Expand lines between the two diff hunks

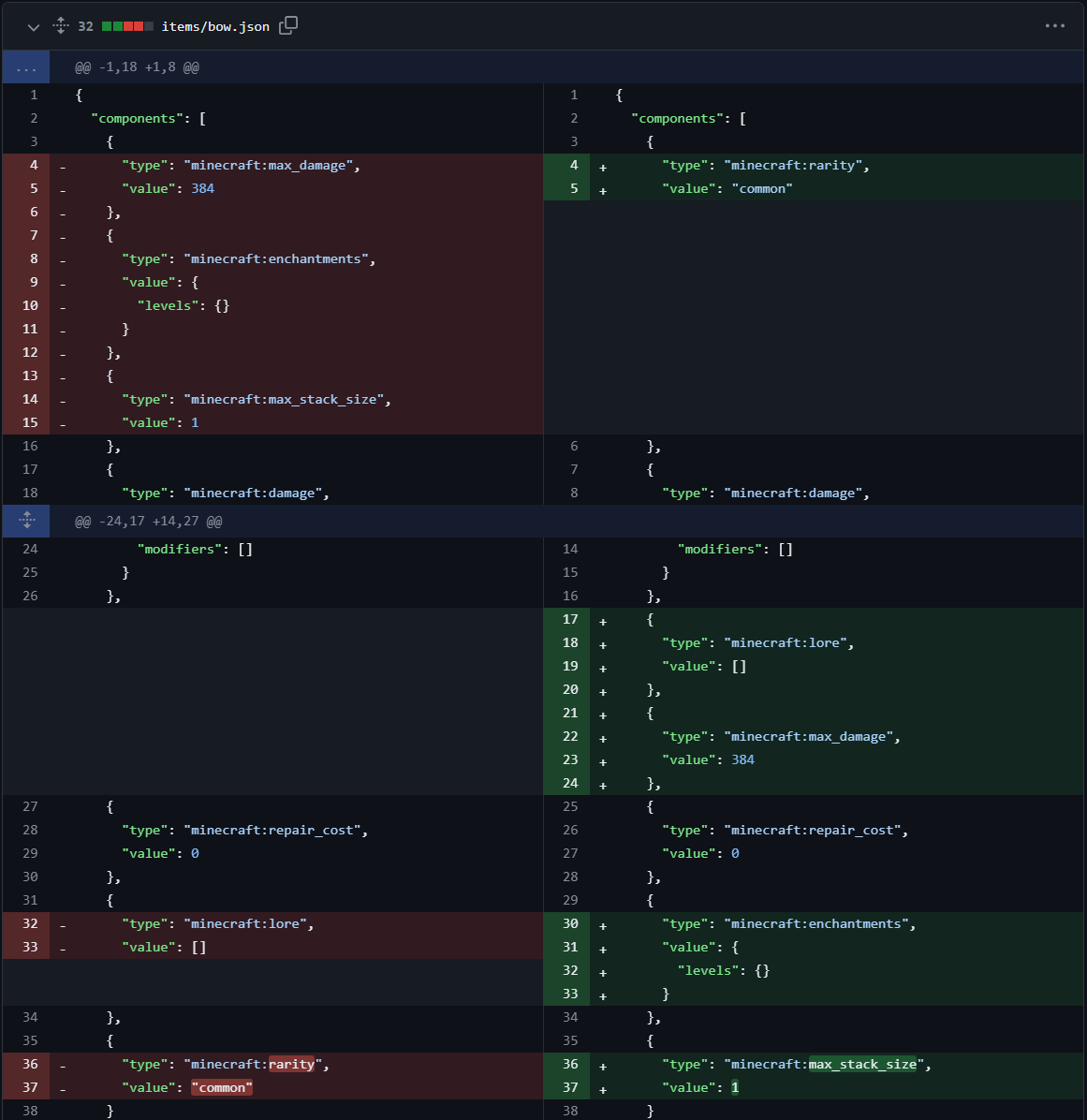point(26,521)
